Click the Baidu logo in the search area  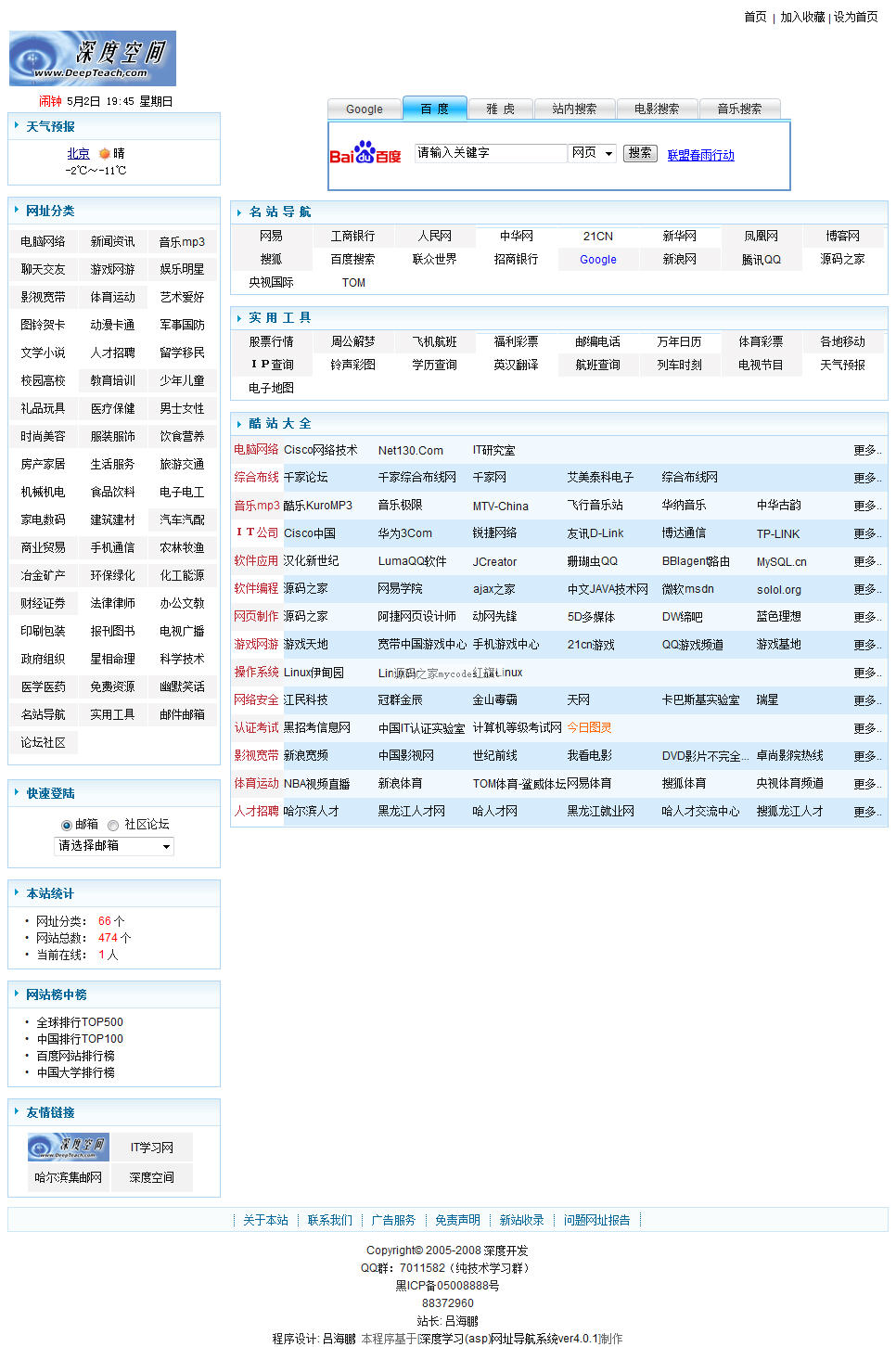[365, 151]
